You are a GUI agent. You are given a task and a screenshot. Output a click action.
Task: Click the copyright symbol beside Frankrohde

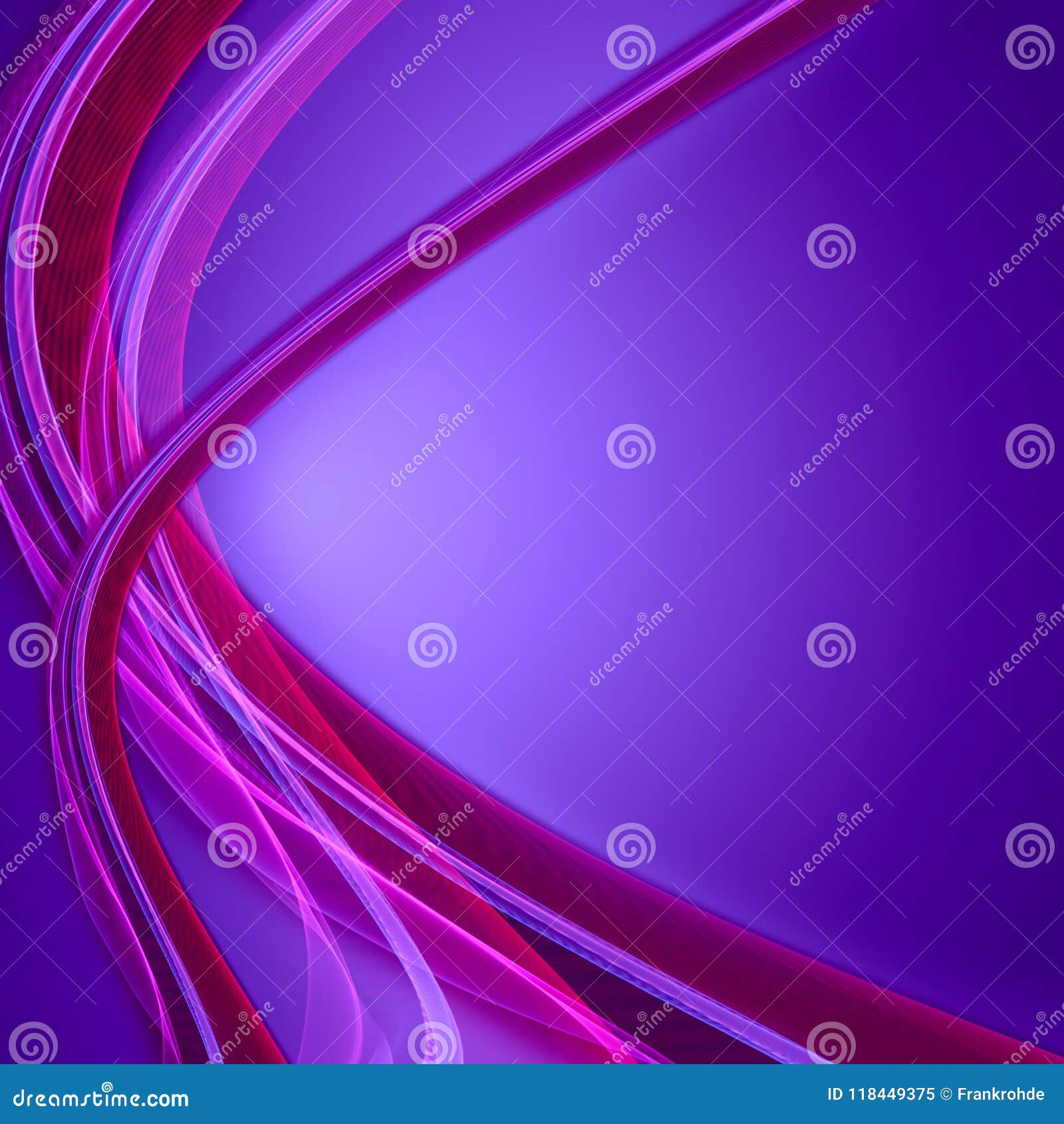tap(946, 1094)
